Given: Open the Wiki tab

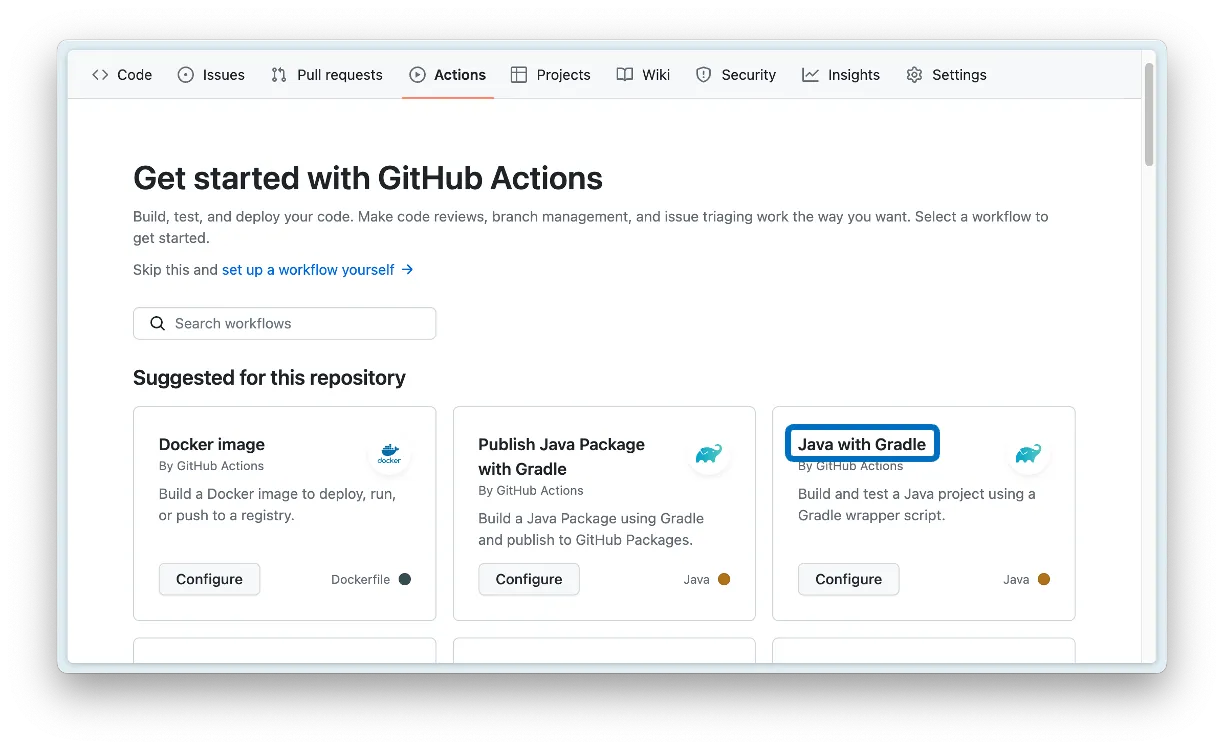Looking at the screenshot, I should tap(644, 75).
